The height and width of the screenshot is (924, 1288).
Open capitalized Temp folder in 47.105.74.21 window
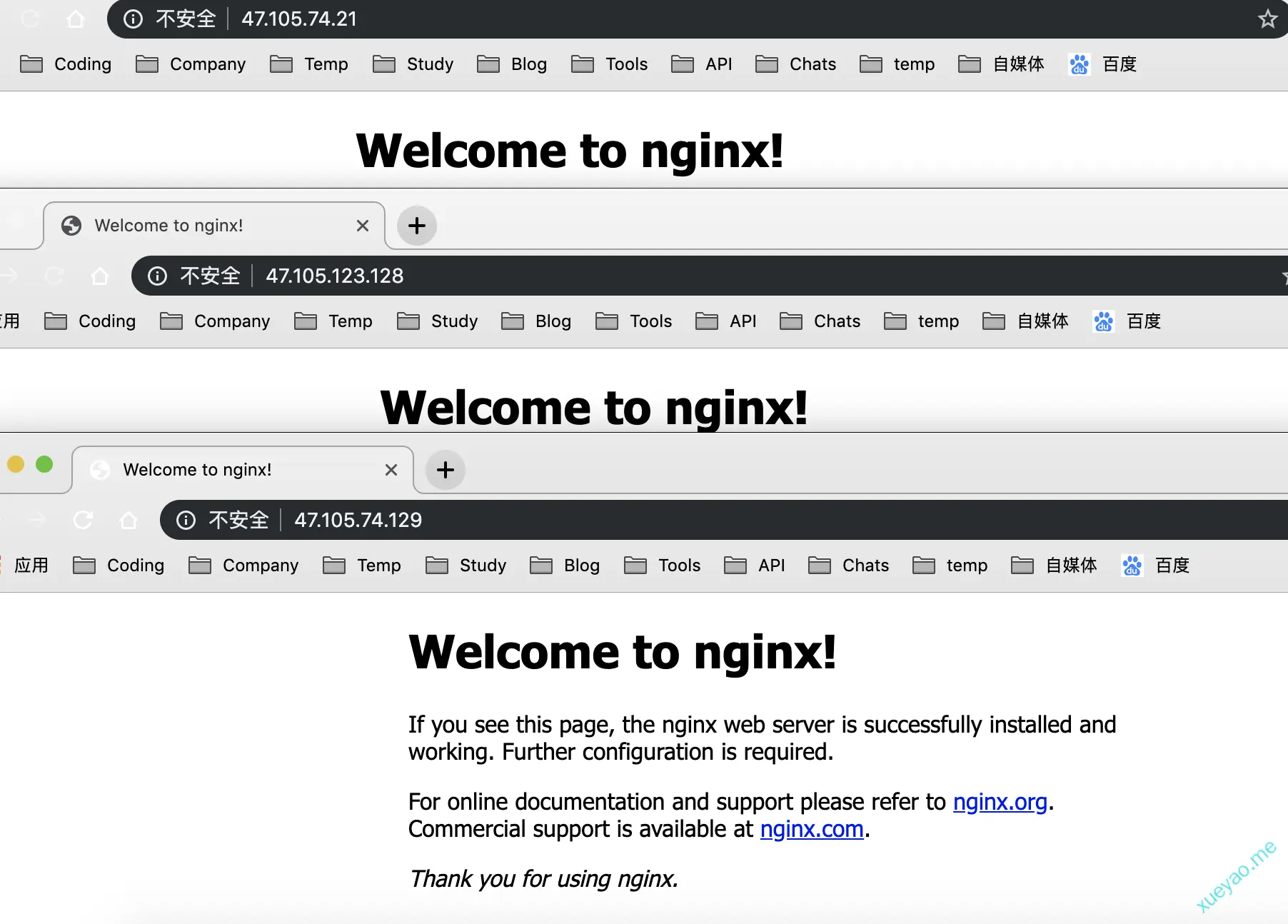click(x=309, y=64)
